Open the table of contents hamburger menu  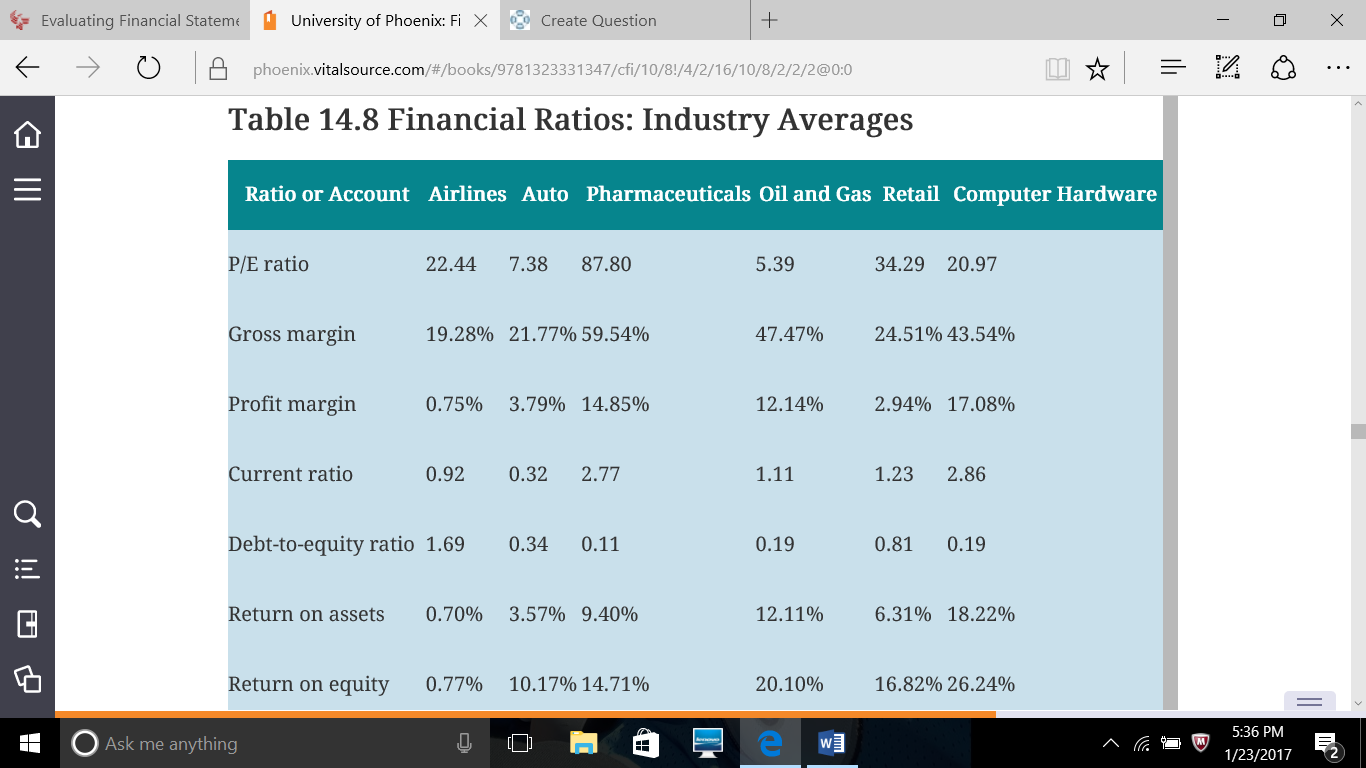(x=27, y=190)
